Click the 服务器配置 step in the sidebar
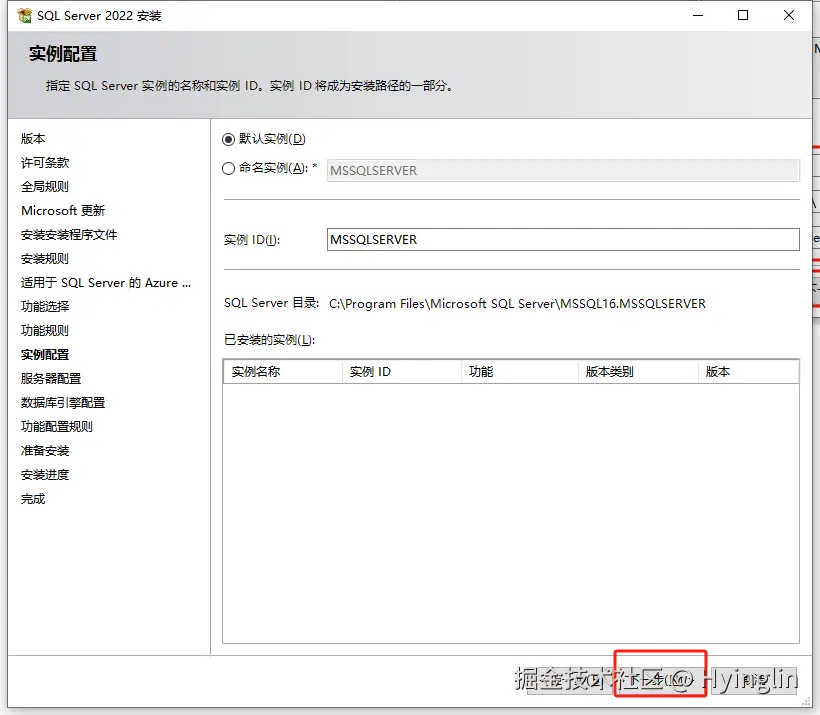Screen dimensions: 820x715 (x=51, y=379)
